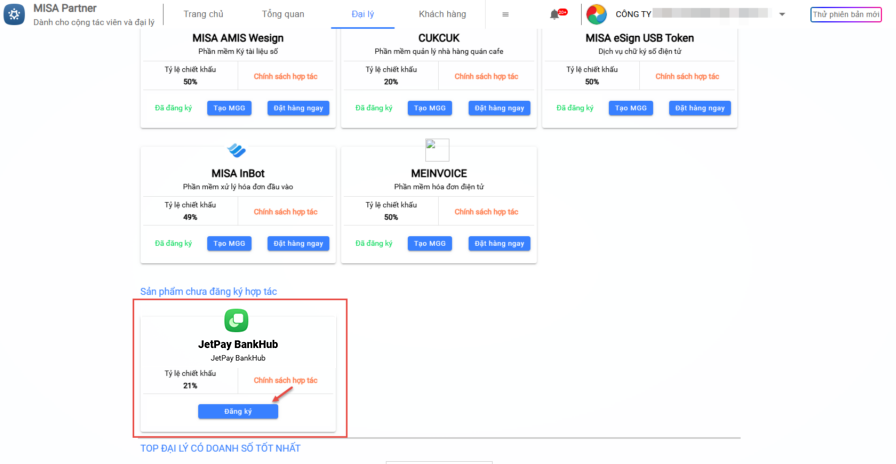Click the CUKCUK product title

click(439, 38)
